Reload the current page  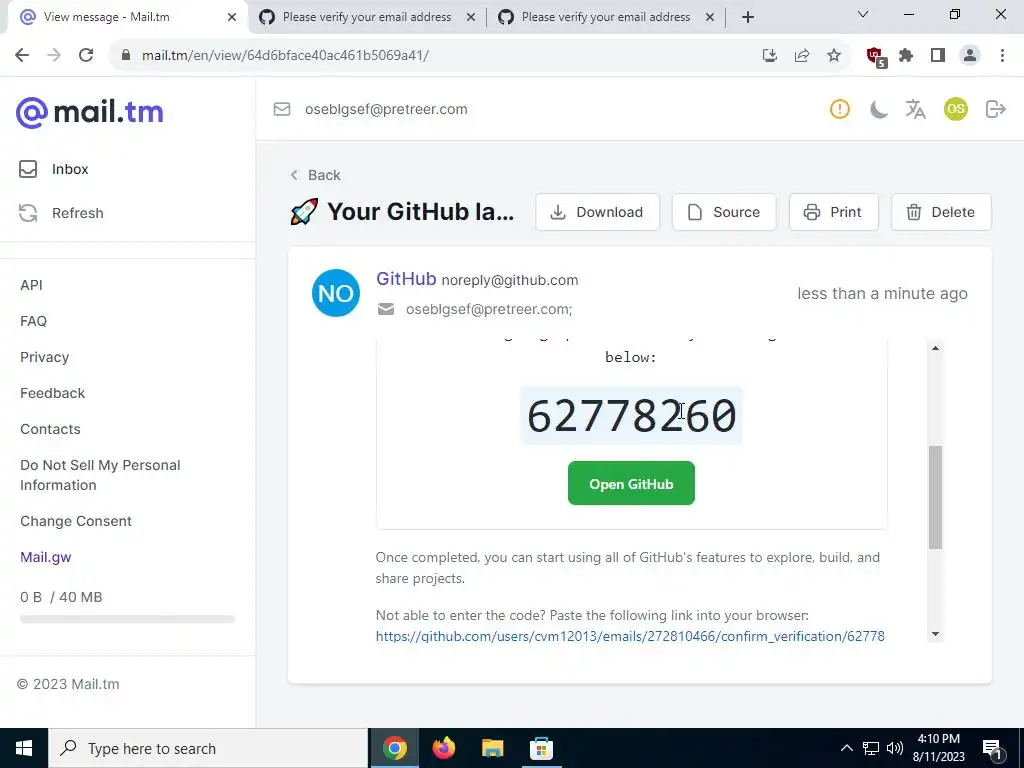point(86,56)
